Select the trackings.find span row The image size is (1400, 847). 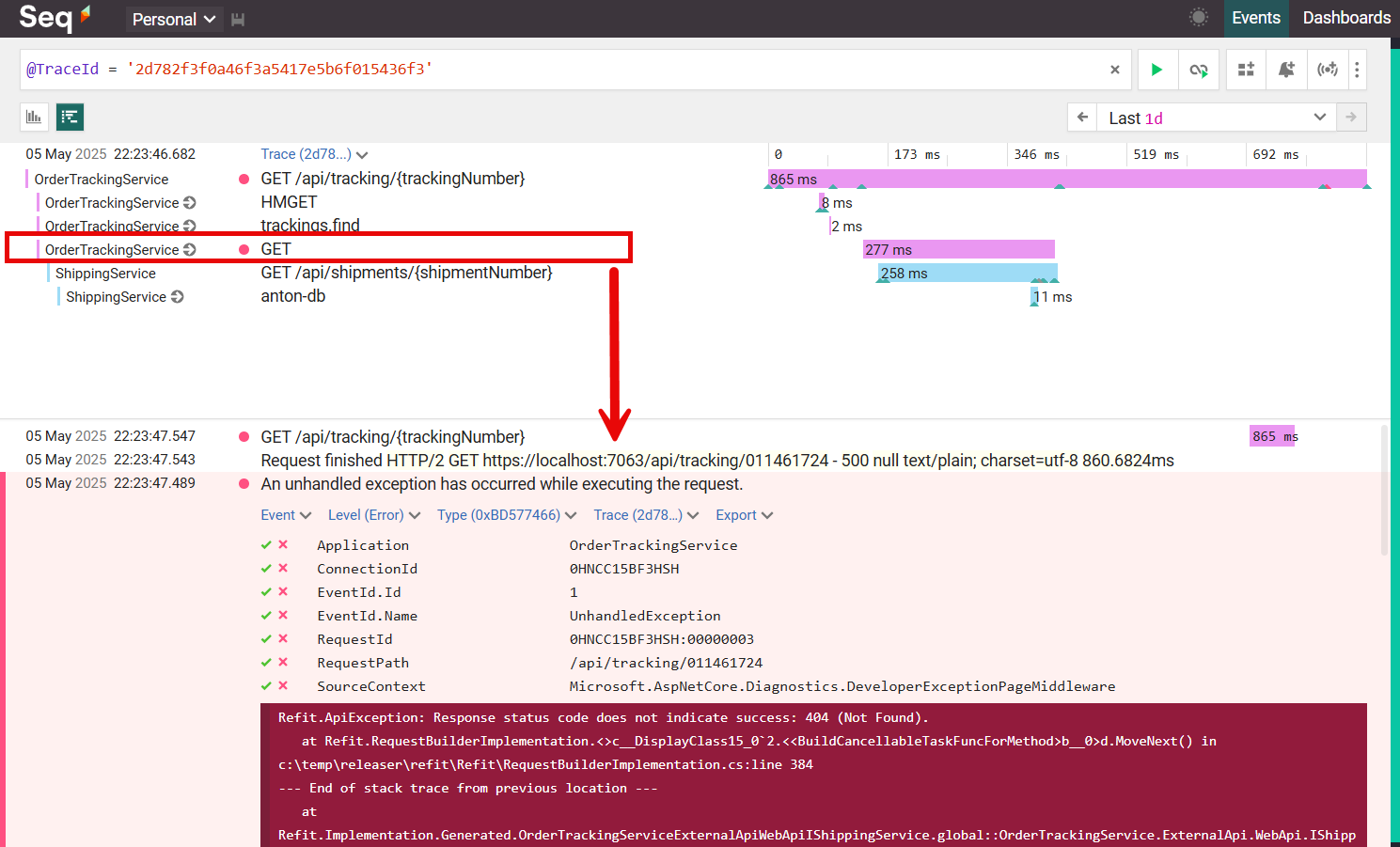coord(310,226)
